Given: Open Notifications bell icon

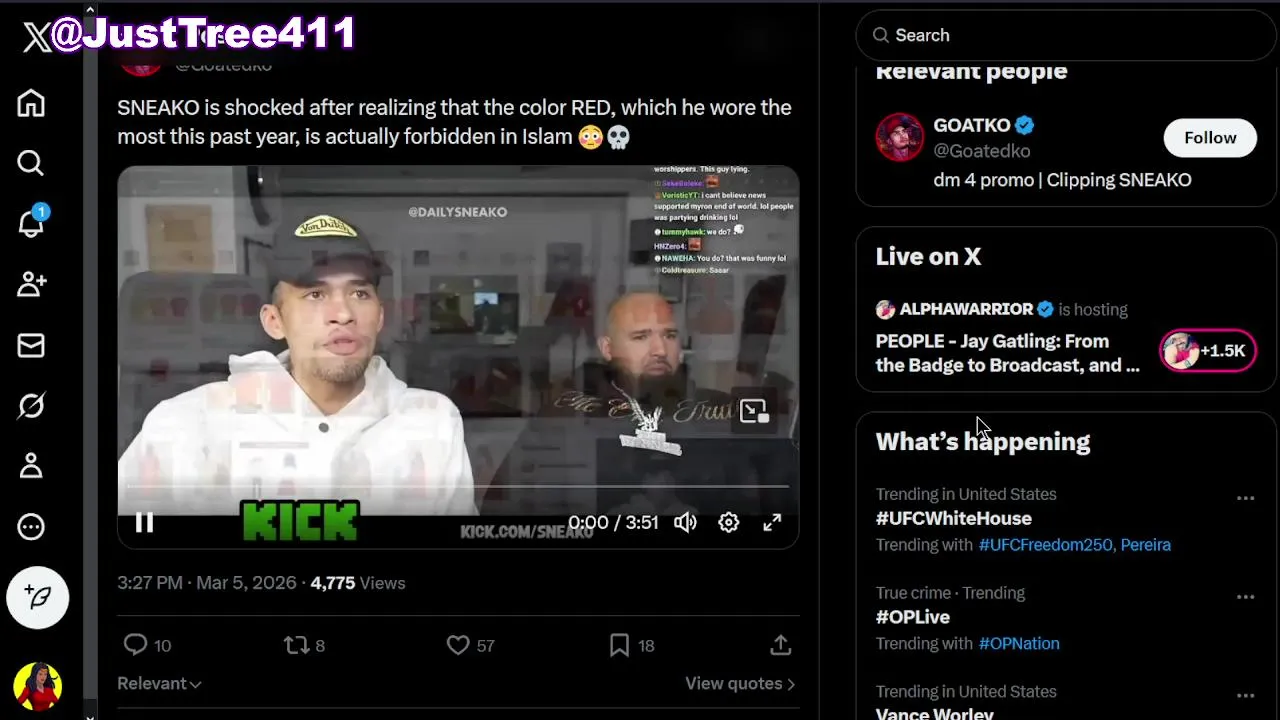Looking at the screenshot, I should 31,223.
